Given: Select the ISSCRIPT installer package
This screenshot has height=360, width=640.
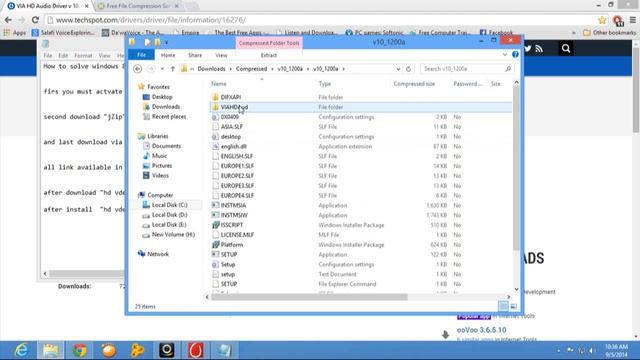Looking at the screenshot, I should (231, 225).
